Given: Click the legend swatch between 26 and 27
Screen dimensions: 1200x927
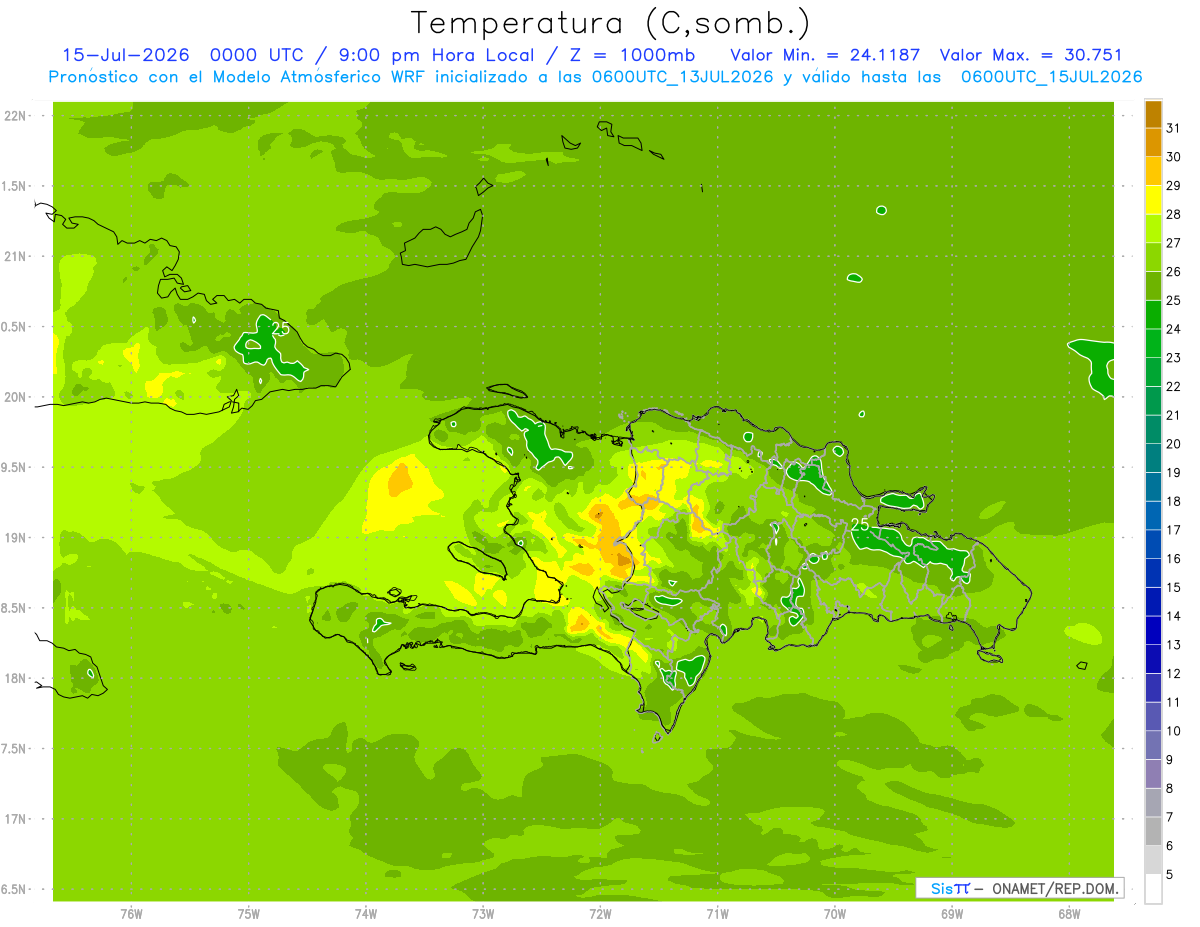Looking at the screenshot, I should pyautogui.click(x=1153, y=257).
